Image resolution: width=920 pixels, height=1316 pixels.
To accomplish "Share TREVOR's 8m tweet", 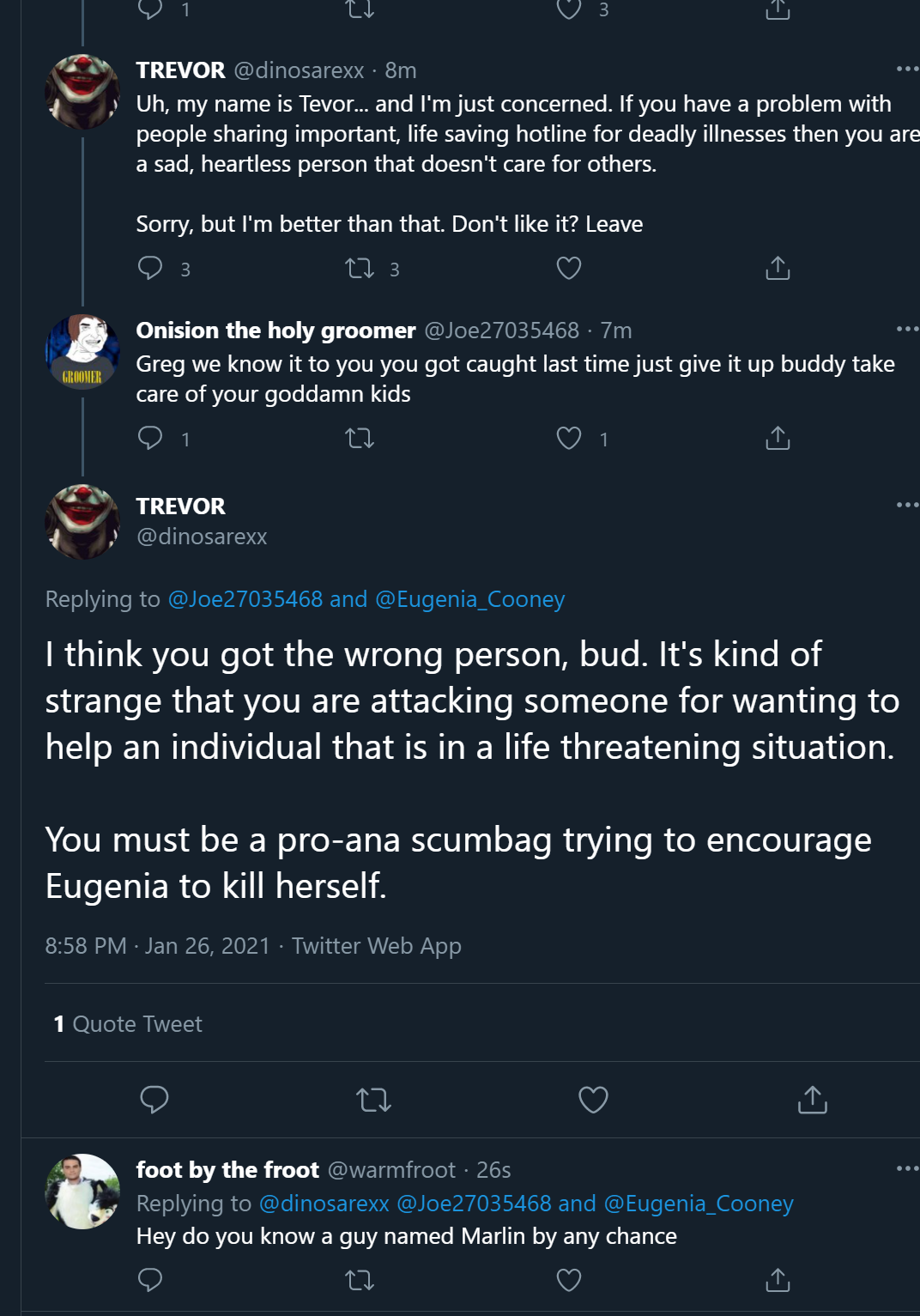I will pyautogui.click(x=778, y=269).
